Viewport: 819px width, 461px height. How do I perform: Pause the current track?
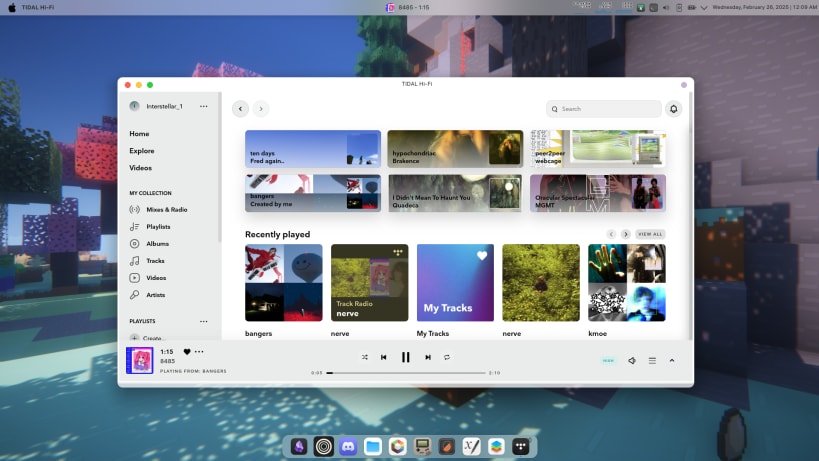tap(405, 357)
